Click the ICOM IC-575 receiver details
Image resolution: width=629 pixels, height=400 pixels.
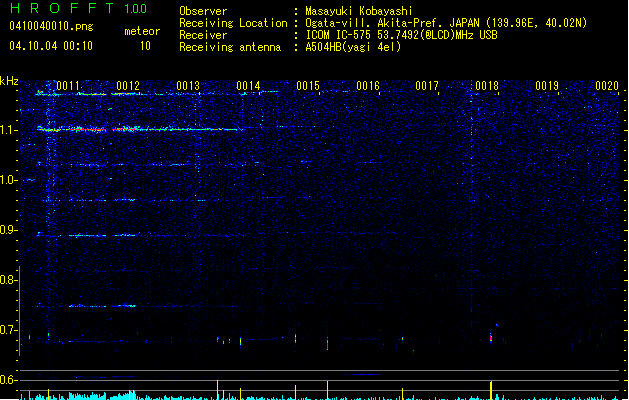(x=402, y=35)
